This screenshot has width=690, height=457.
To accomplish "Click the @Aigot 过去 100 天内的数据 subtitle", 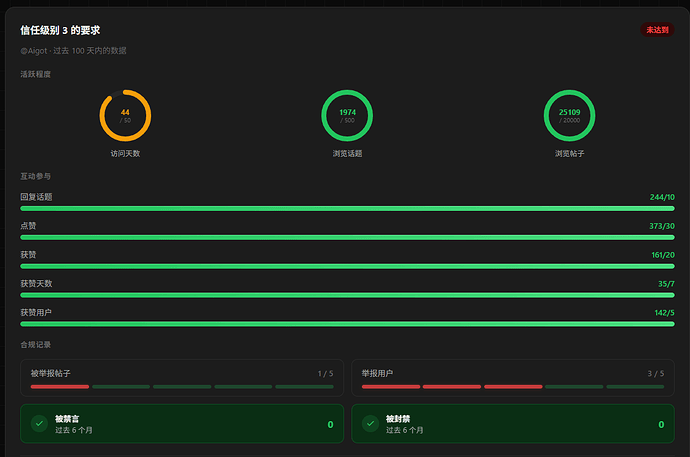I will pyautogui.click(x=73, y=51).
